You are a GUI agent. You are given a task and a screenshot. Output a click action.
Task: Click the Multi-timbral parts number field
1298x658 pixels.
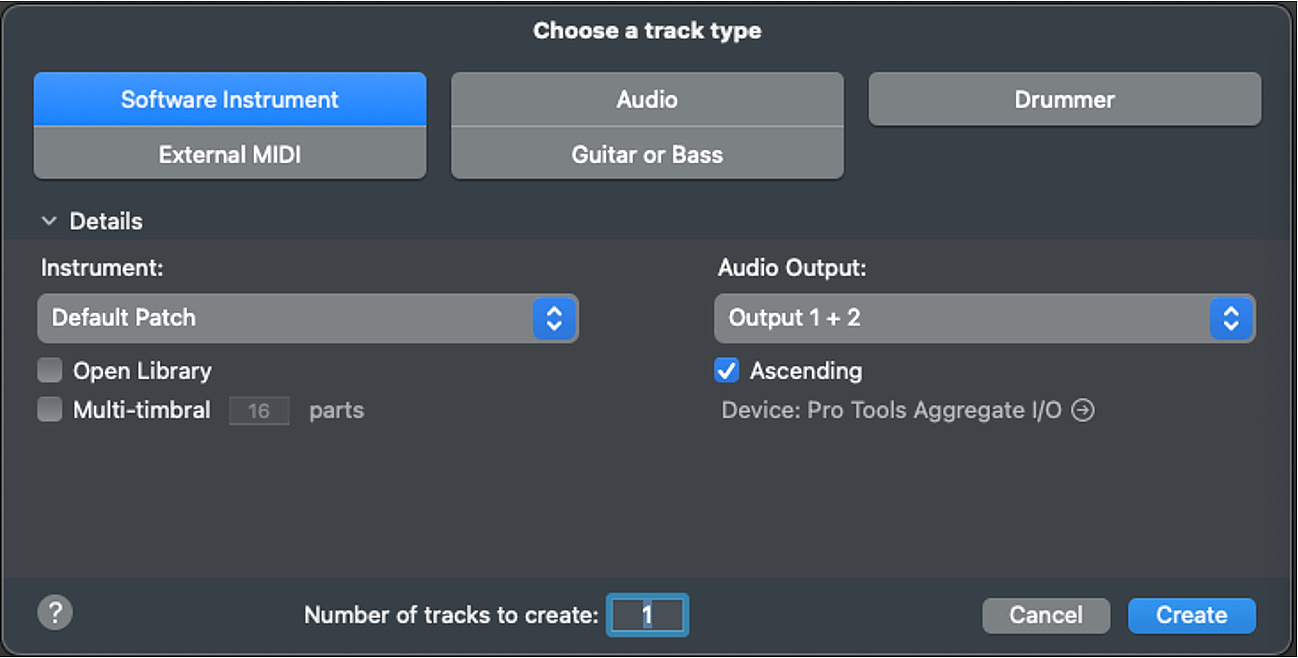(259, 410)
